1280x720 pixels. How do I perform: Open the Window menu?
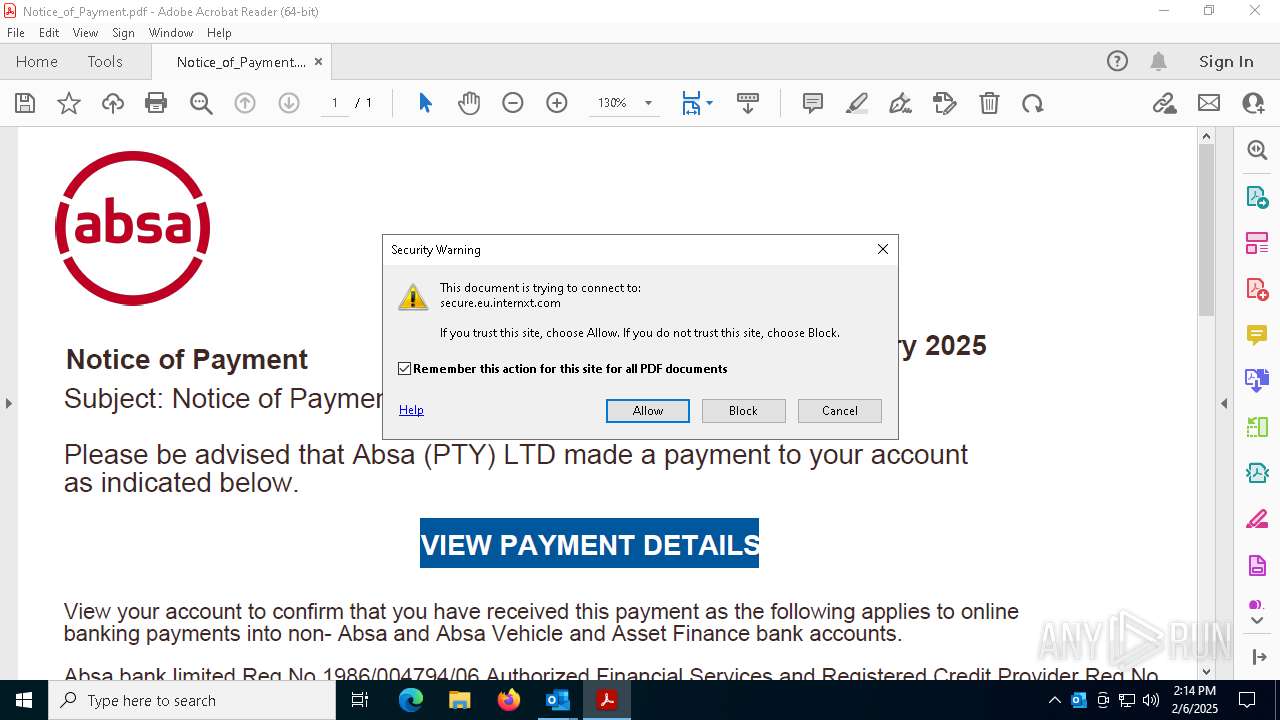click(171, 33)
